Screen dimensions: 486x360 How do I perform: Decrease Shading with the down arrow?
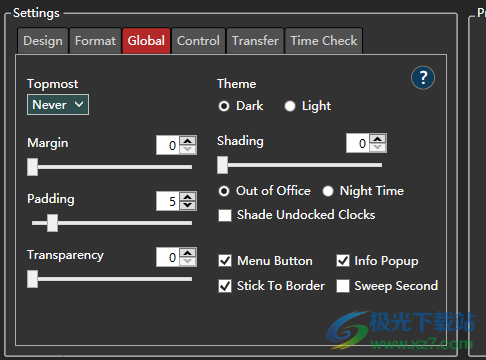[x=378, y=147]
